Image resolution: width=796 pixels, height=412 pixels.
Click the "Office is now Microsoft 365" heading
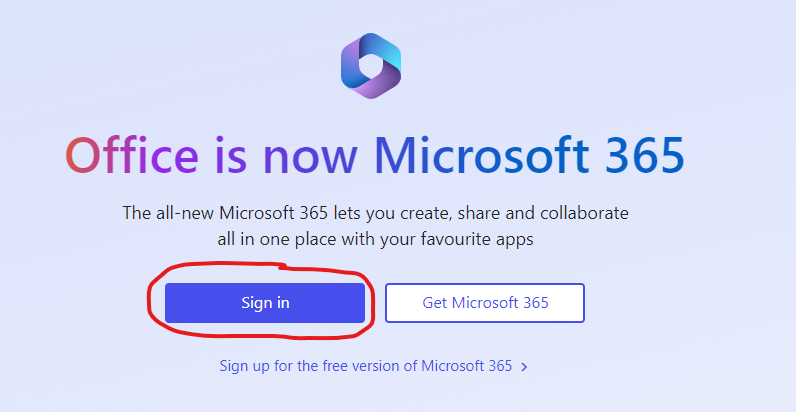(375, 155)
